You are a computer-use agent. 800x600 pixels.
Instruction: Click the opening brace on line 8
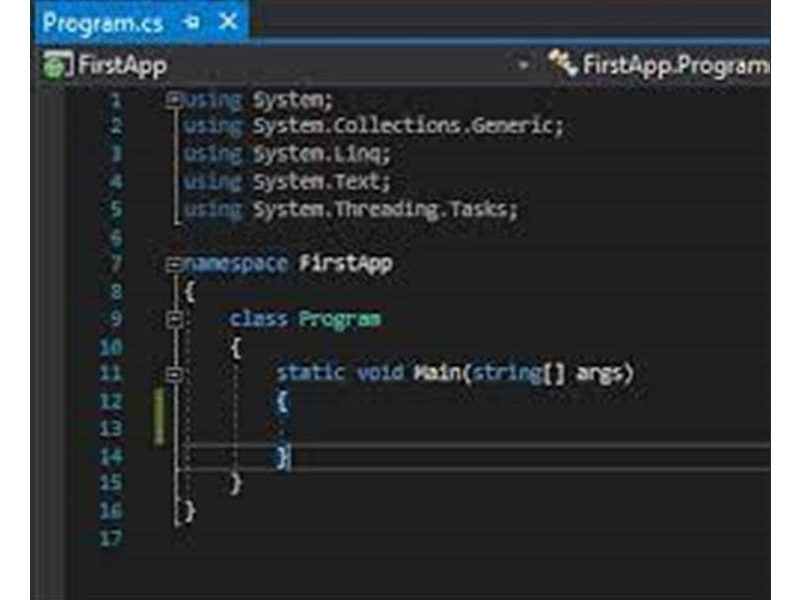189,292
